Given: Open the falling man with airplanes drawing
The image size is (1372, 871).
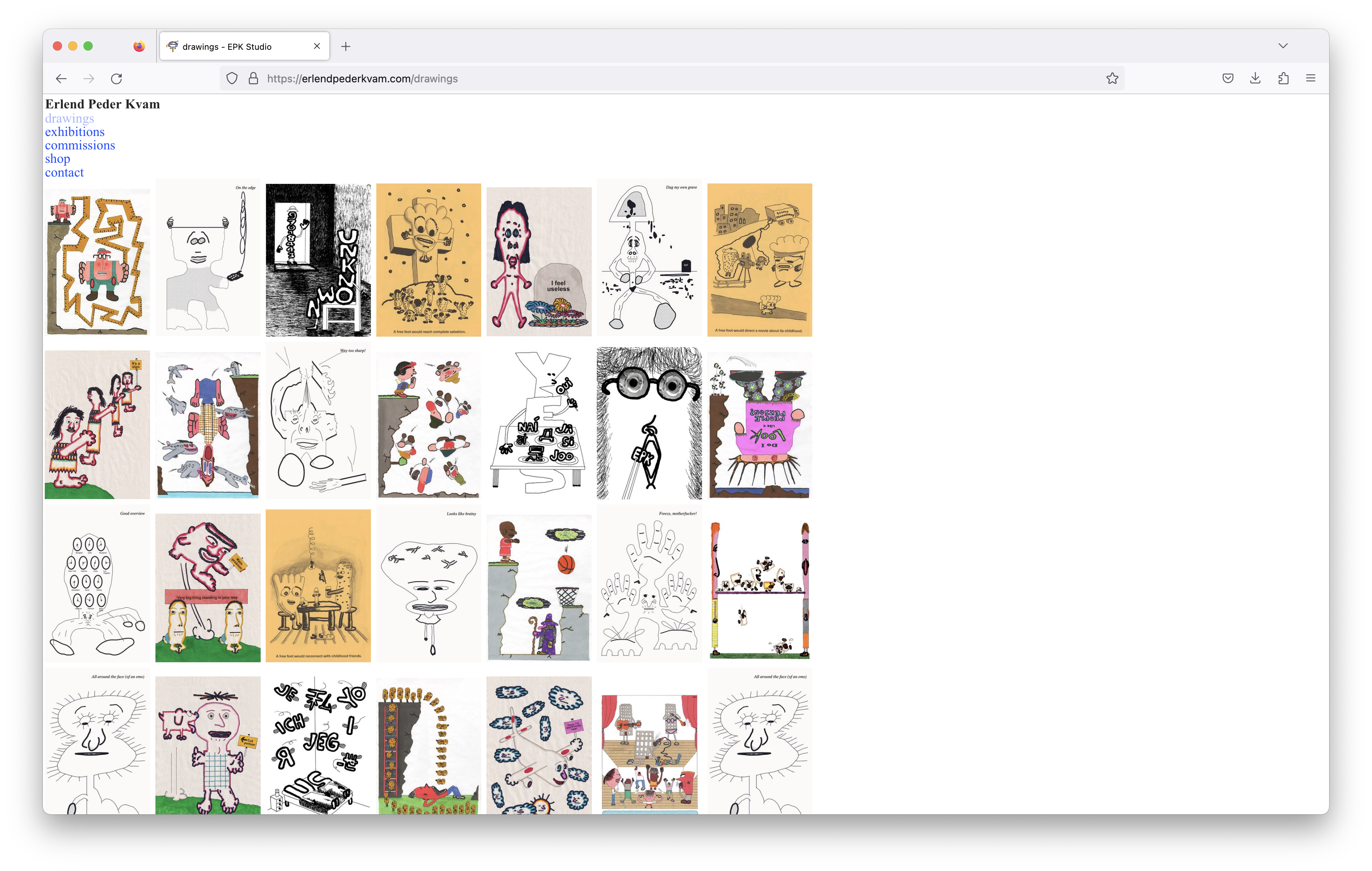Looking at the screenshot, I should (208, 425).
